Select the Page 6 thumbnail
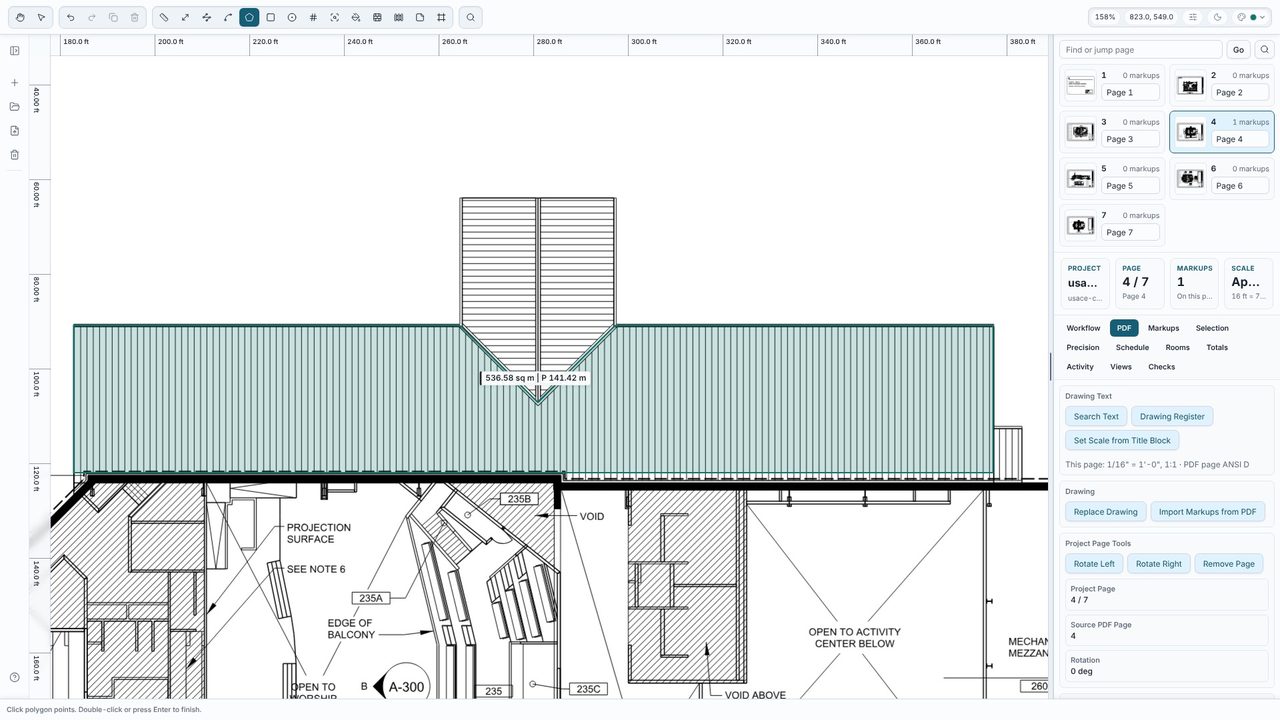This screenshot has width=1280, height=720. pyautogui.click(x=1190, y=178)
